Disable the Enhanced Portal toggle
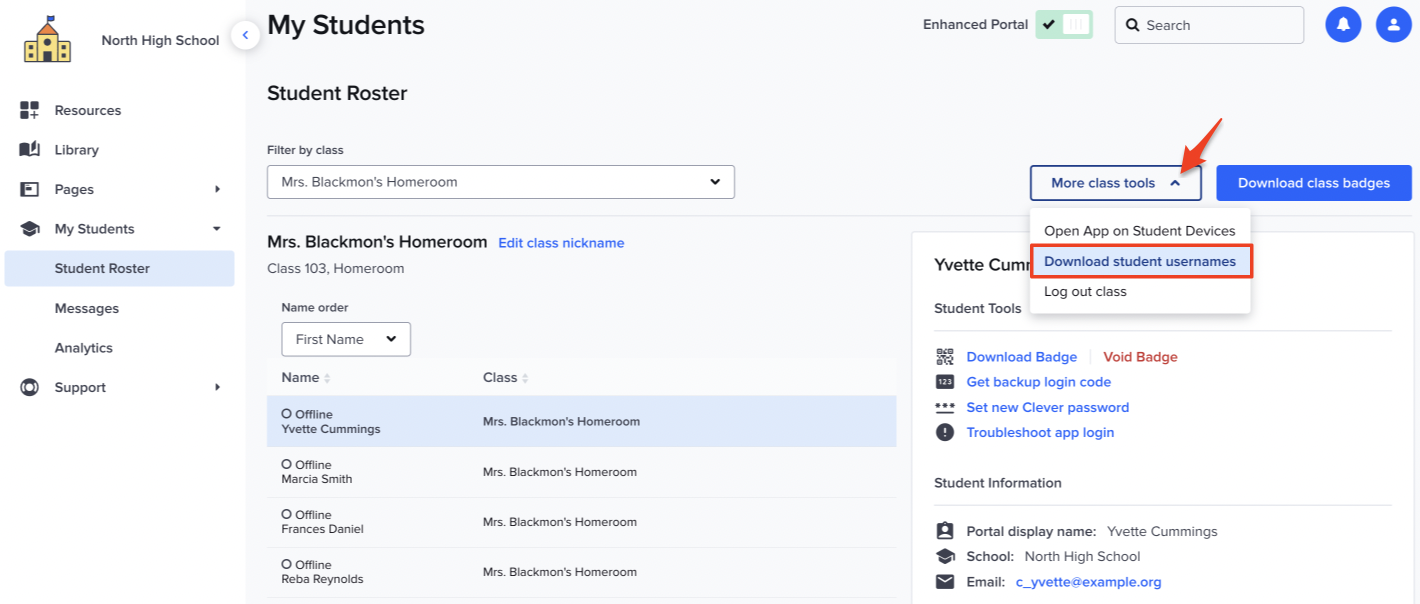The width and height of the screenshot is (1420, 604). [x=1064, y=24]
